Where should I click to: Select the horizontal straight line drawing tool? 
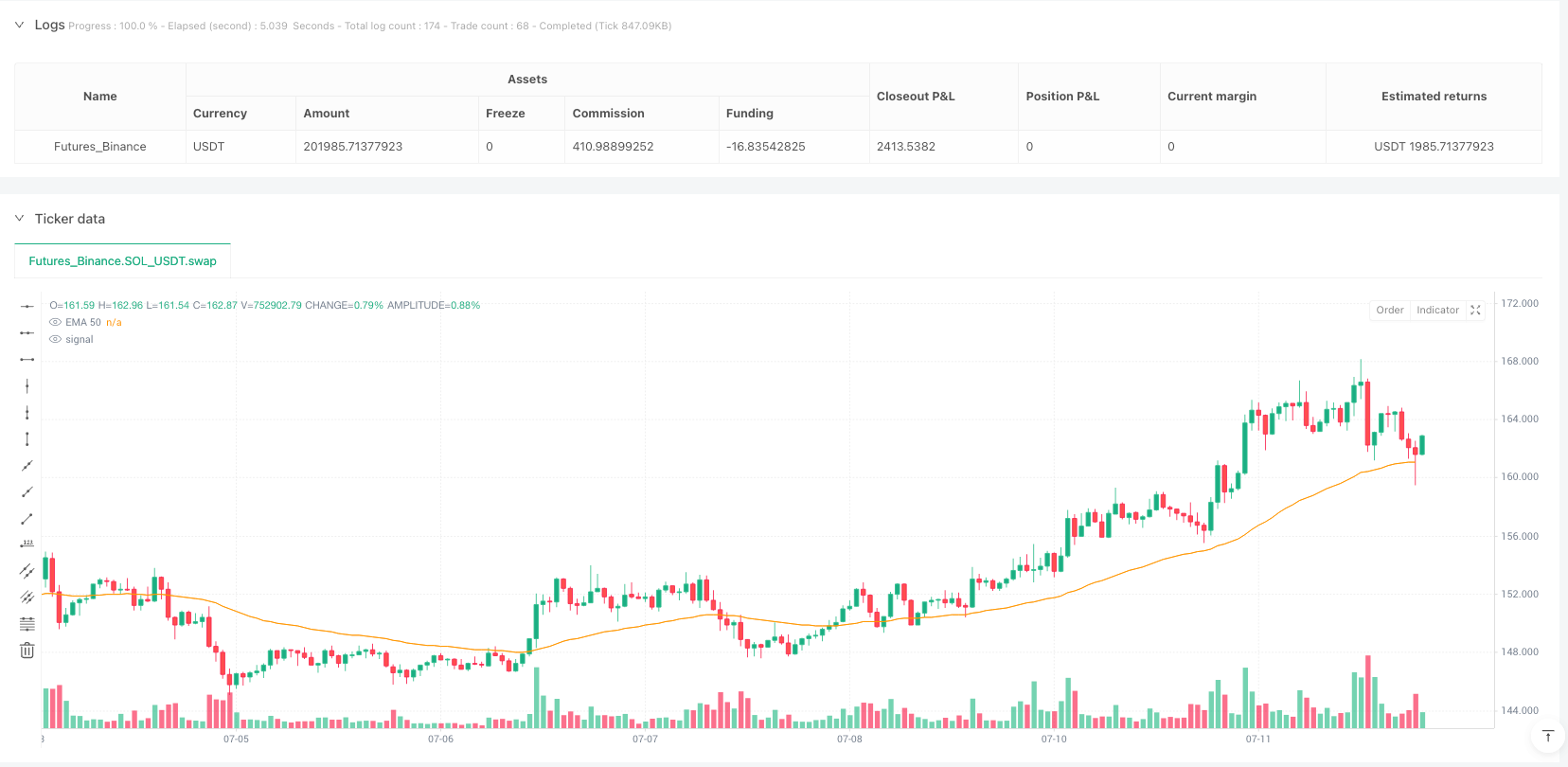27,306
